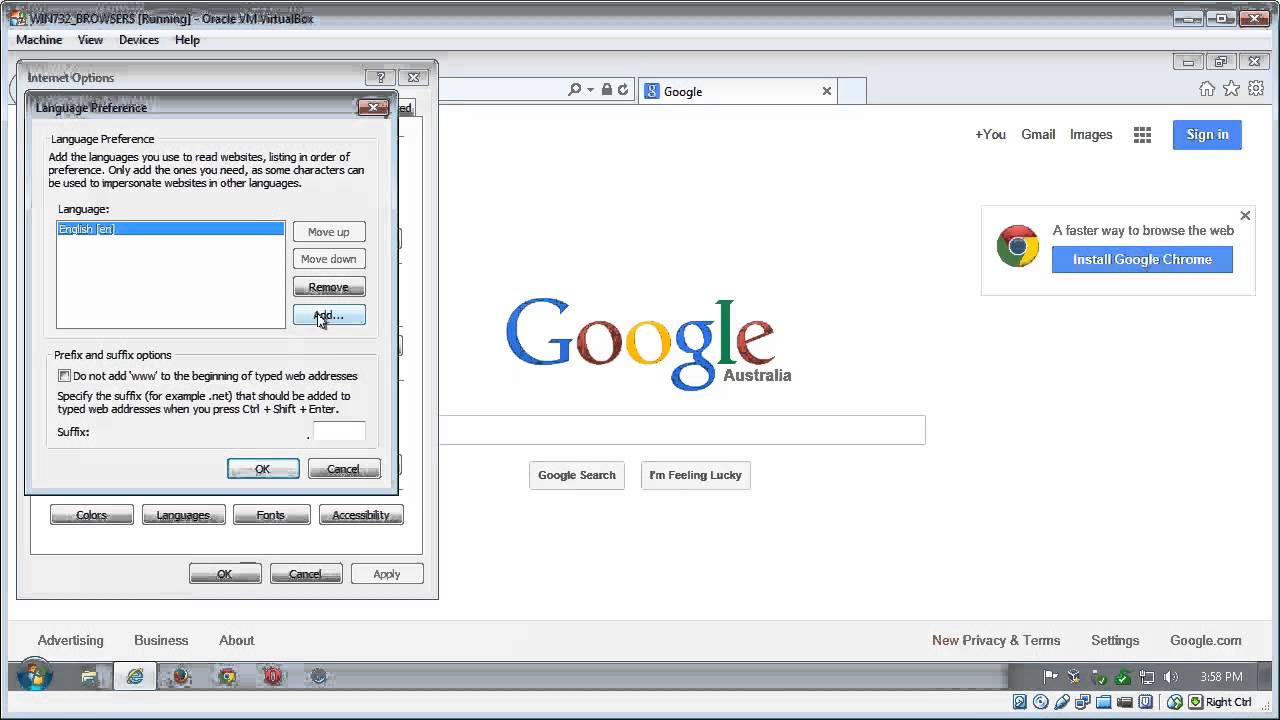Cancel the Language Preference dialog
Image resolution: width=1280 pixels, height=720 pixels.
pos(343,469)
